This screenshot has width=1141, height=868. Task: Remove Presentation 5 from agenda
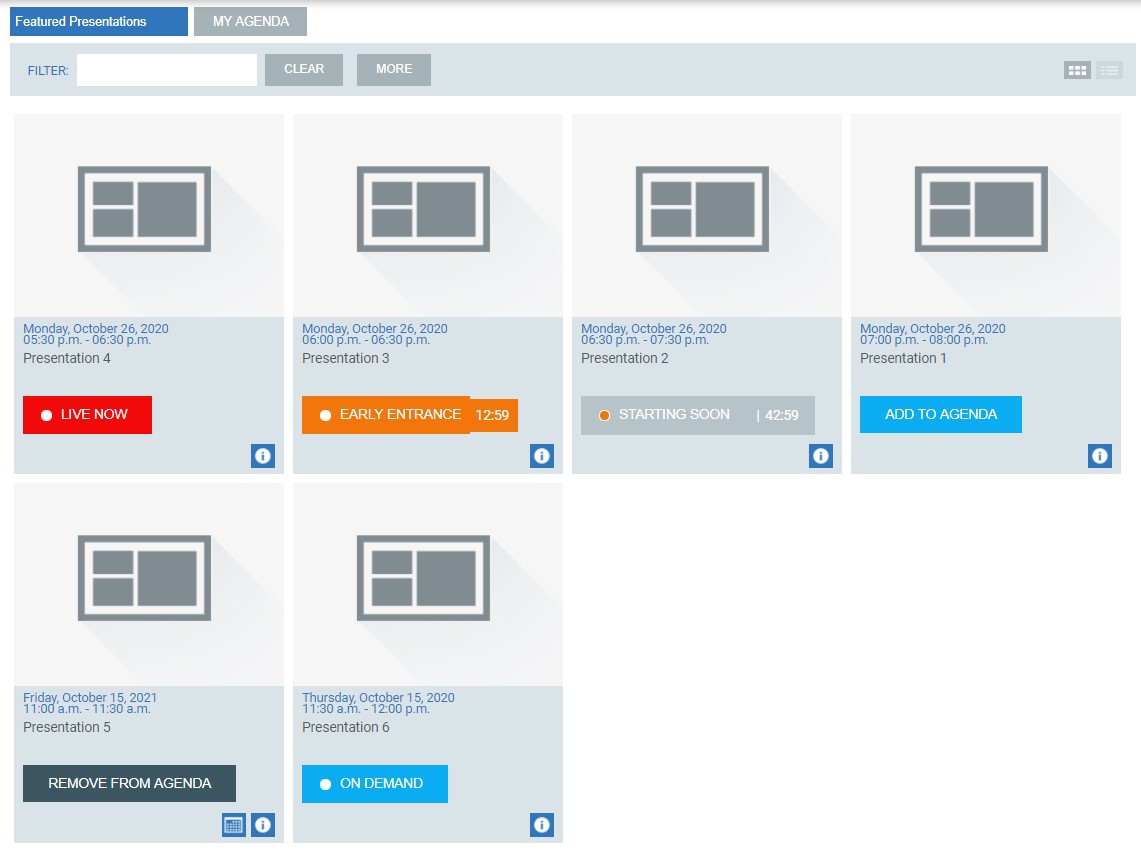[130, 784]
